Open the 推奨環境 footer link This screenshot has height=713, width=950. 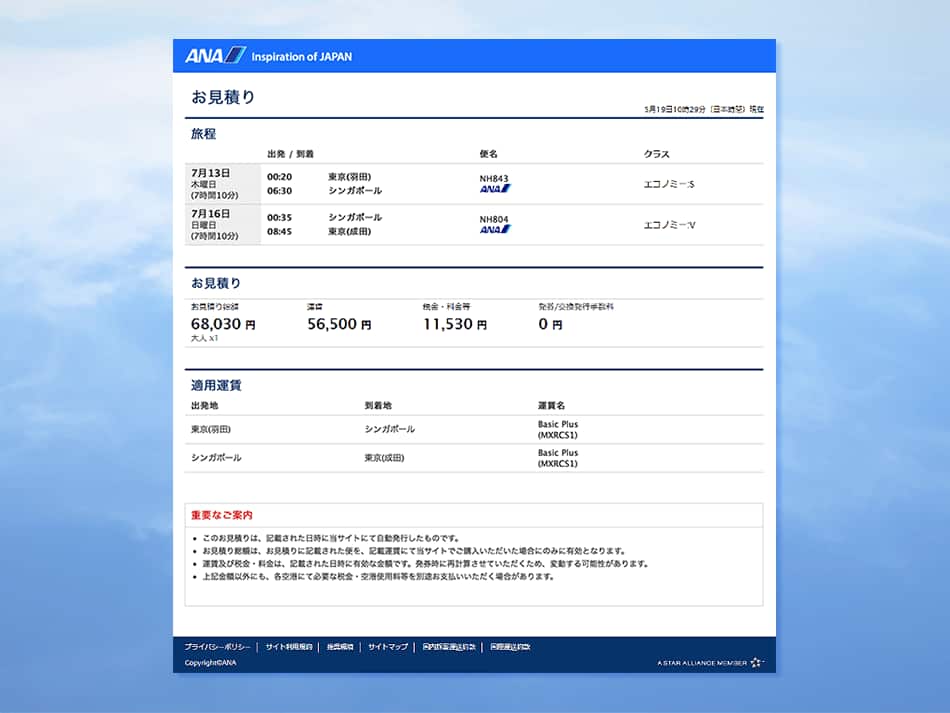340,647
